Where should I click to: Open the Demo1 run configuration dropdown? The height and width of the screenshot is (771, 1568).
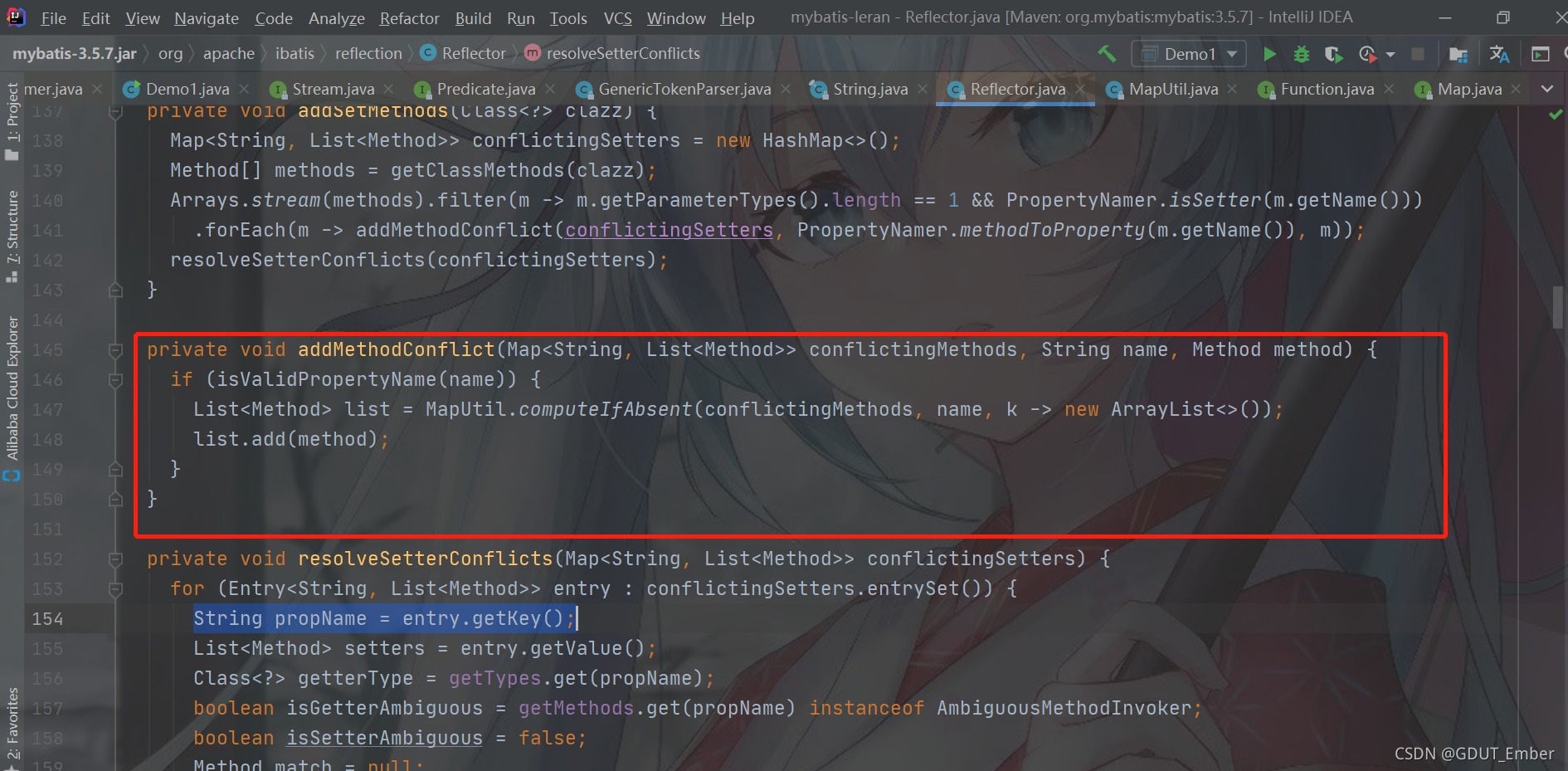tap(1188, 54)
